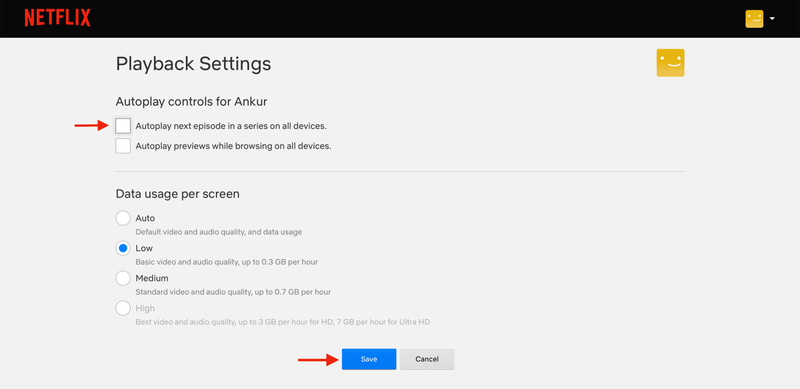Click 'Autoplay previews while browsing' label
This screenshot has width=800, height=389.
233,146
